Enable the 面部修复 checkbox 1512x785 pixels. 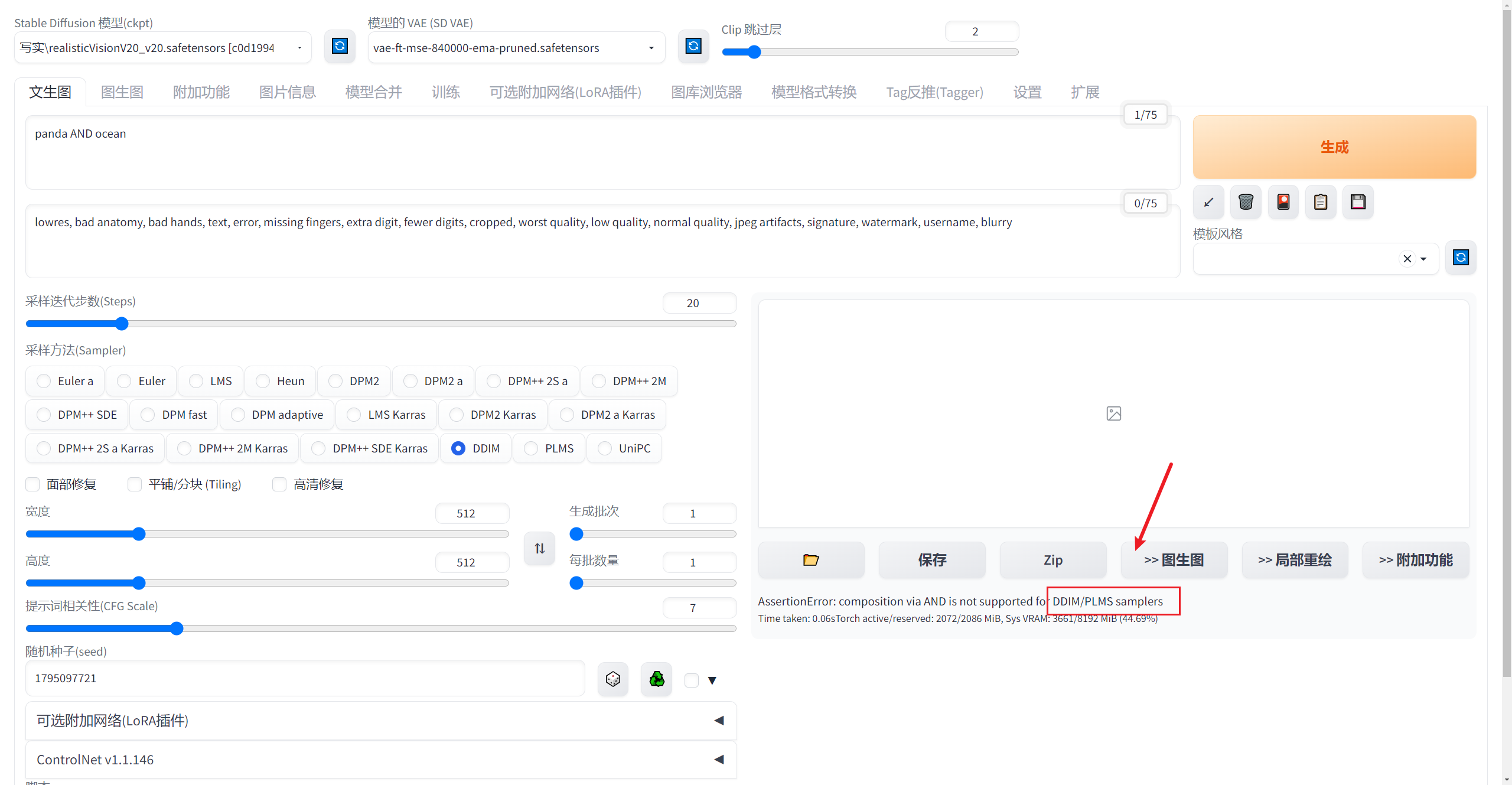33,484
